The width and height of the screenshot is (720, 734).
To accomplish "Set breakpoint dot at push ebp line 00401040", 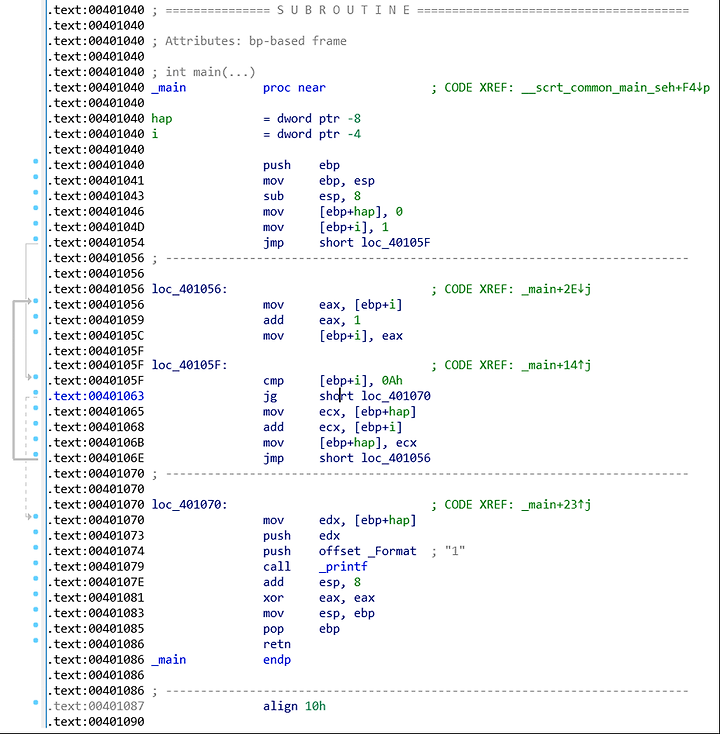I will coord(36,161).
